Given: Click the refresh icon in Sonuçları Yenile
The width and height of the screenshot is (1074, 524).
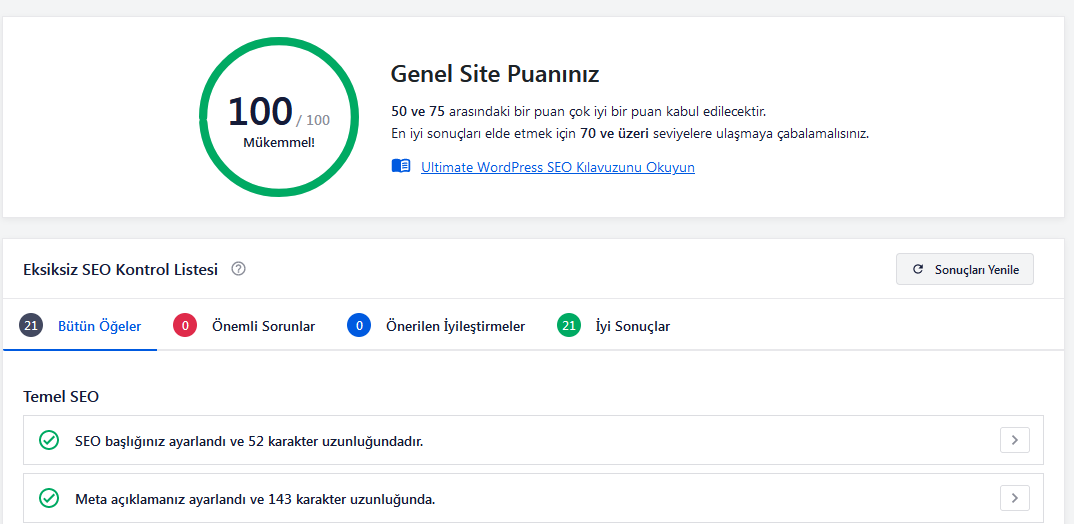Looking at the screenshot, I should click(x=918, y=270).
